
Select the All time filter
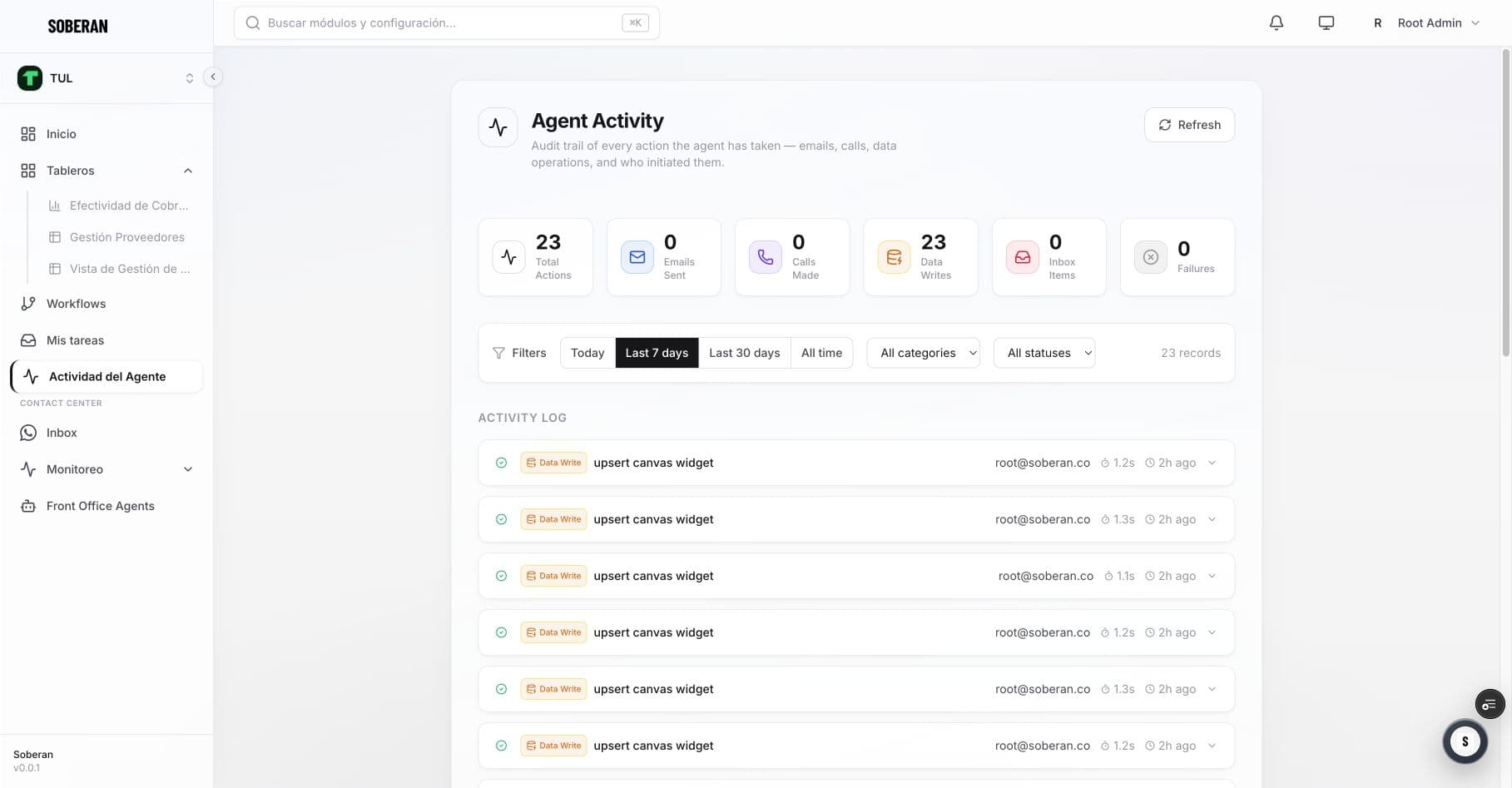[821, 353]
